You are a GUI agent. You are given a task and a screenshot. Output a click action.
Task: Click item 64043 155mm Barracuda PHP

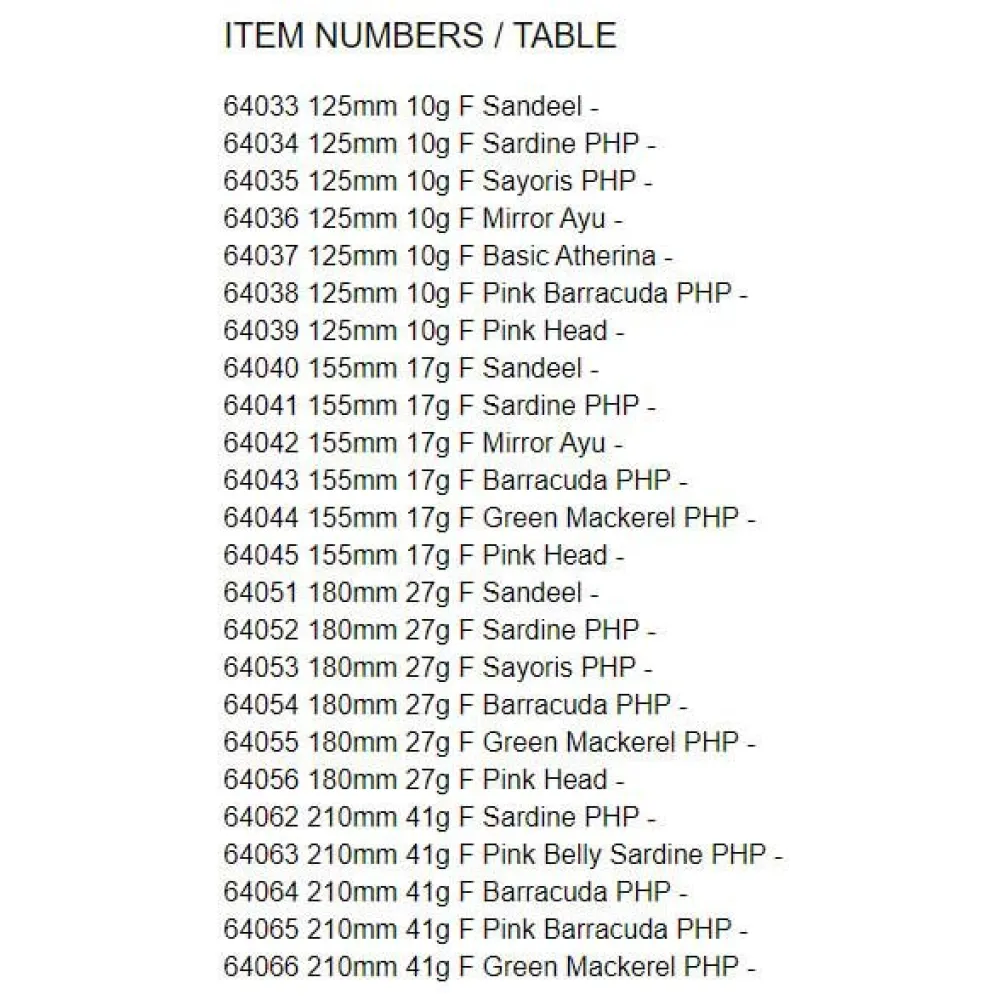(455, 480)
